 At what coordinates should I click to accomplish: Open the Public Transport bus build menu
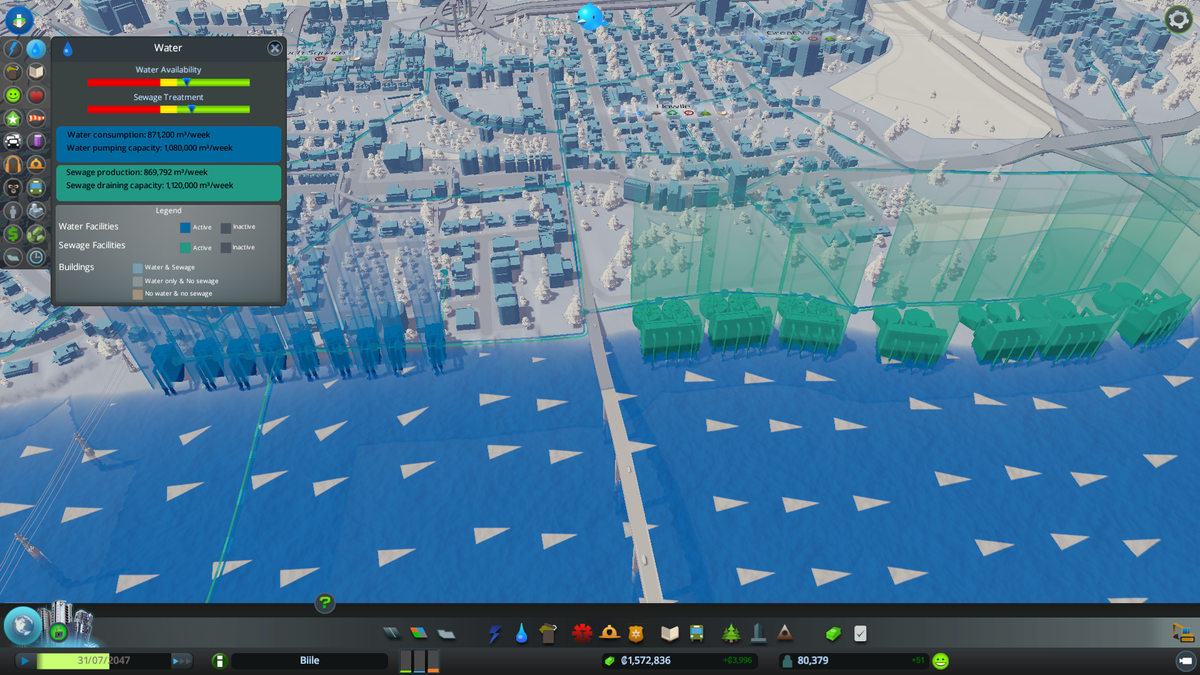(696, 634)
